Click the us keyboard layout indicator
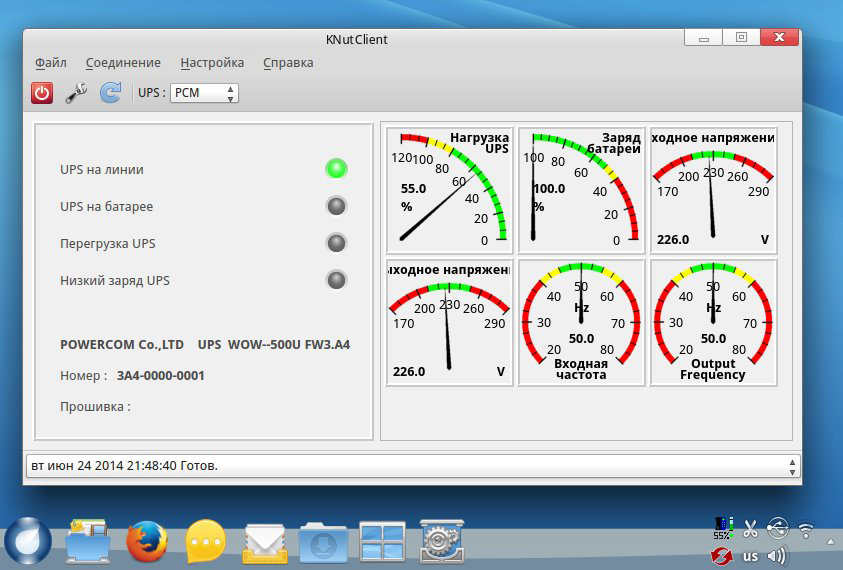This screenshot has height=570, width=843. [x=750, y=556]
